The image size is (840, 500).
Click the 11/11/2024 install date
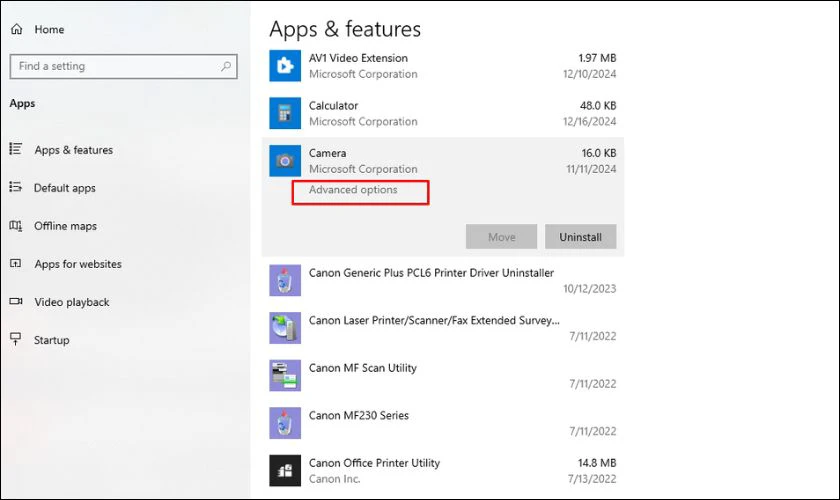coord(591,169)
